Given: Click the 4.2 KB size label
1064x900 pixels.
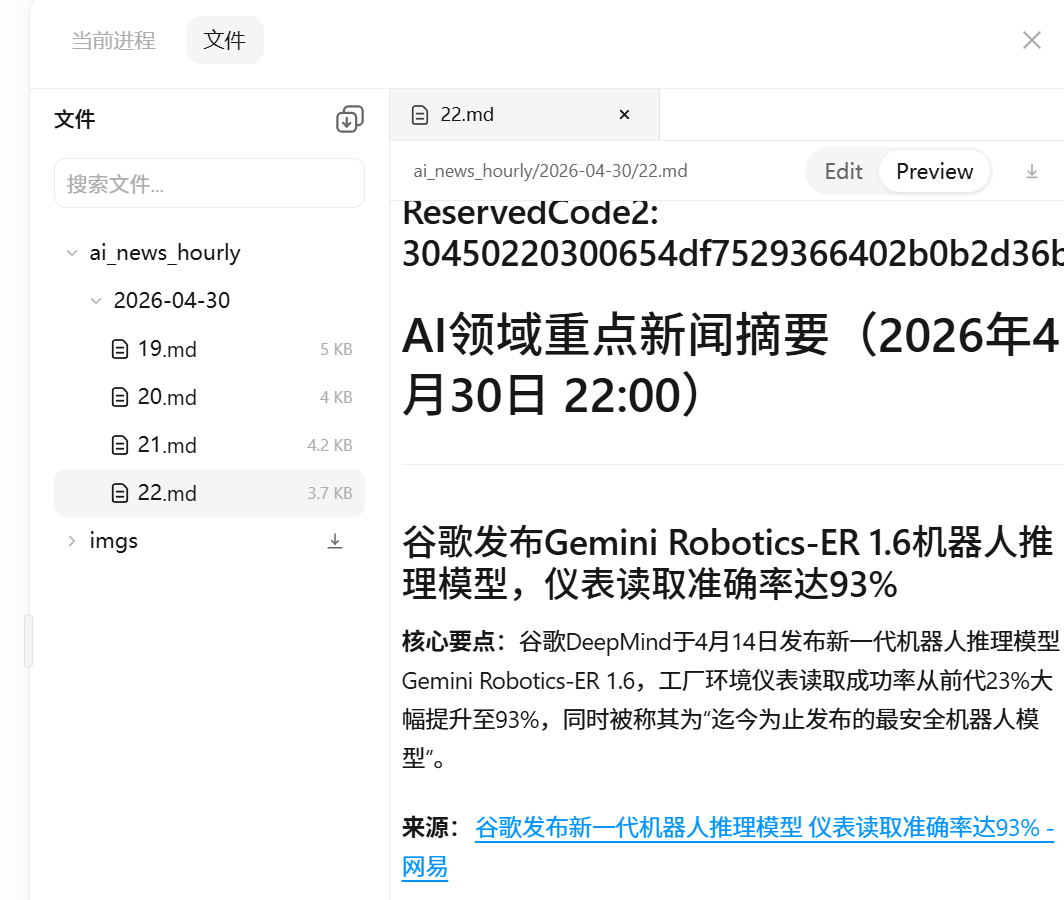Looking at the screenshot, I should (x=330, y=445).
